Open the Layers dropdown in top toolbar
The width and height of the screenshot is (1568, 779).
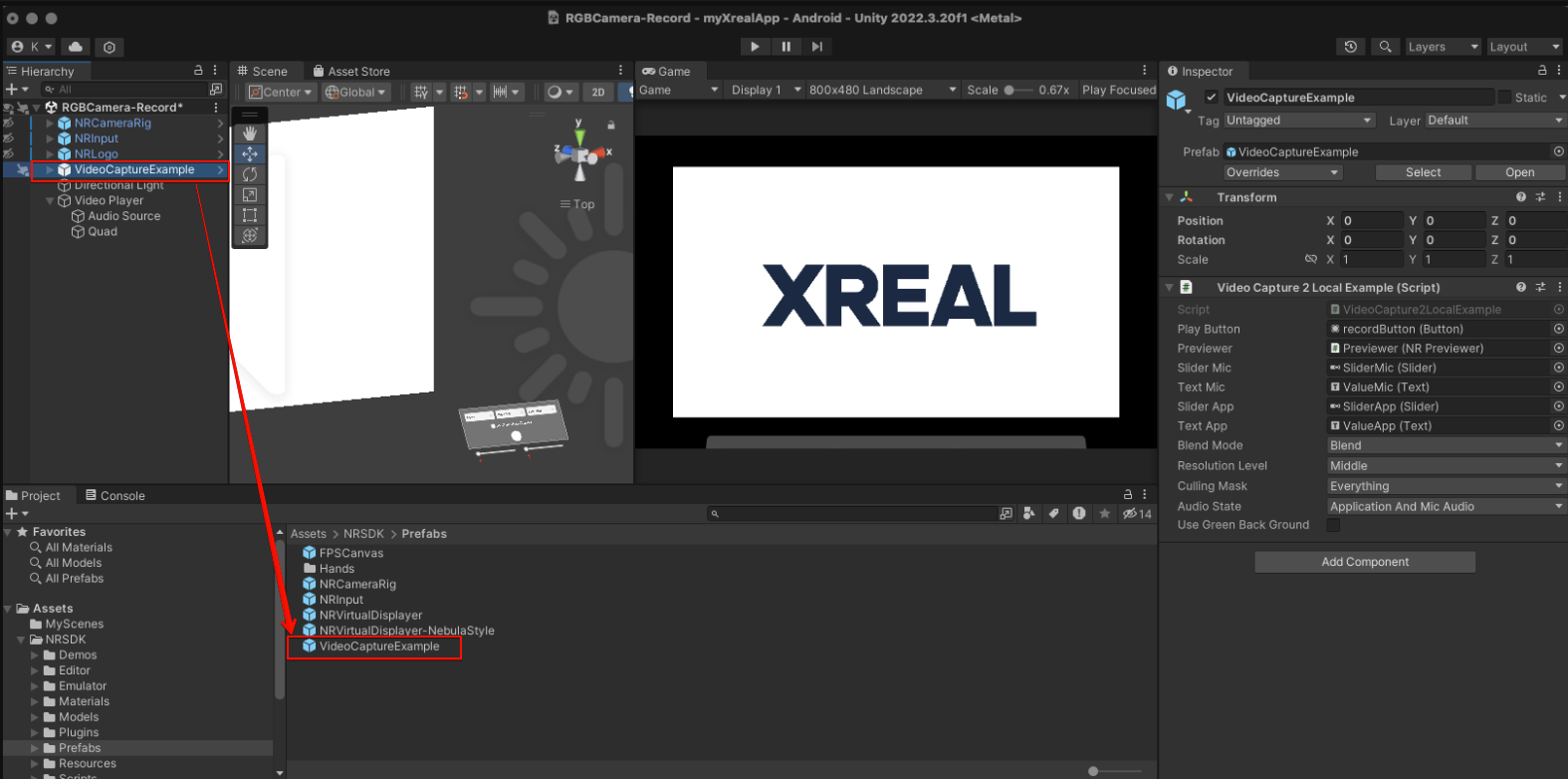coord(1443,47)
